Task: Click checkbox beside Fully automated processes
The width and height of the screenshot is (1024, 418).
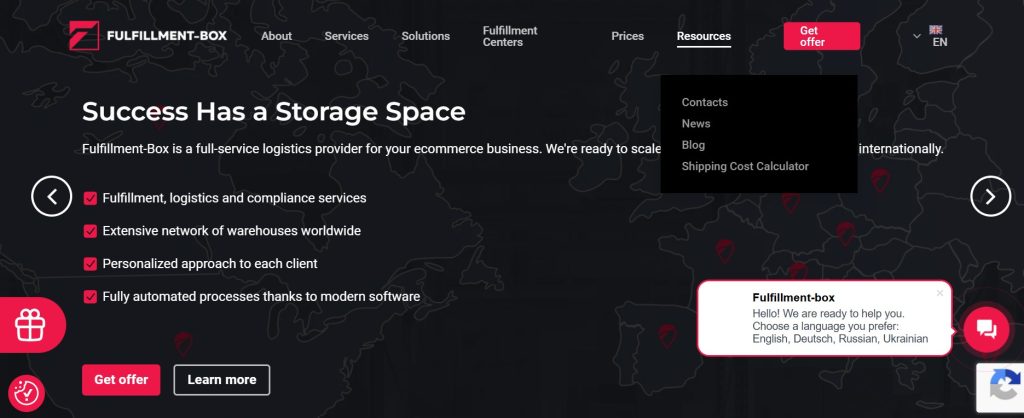Action: click(x=90, y=297)
